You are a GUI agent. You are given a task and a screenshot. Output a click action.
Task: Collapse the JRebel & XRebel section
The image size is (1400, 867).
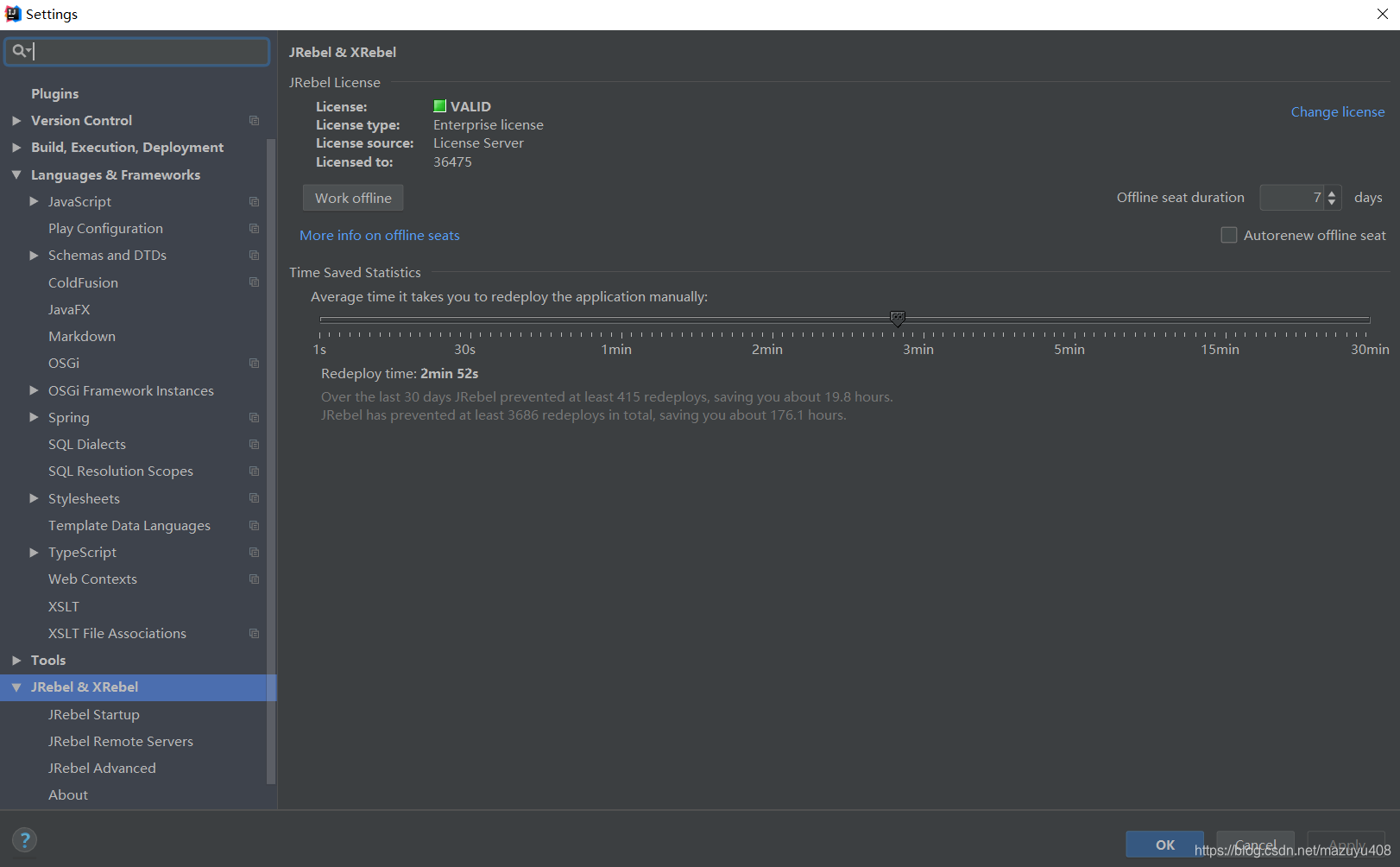[x=16, y=687]
